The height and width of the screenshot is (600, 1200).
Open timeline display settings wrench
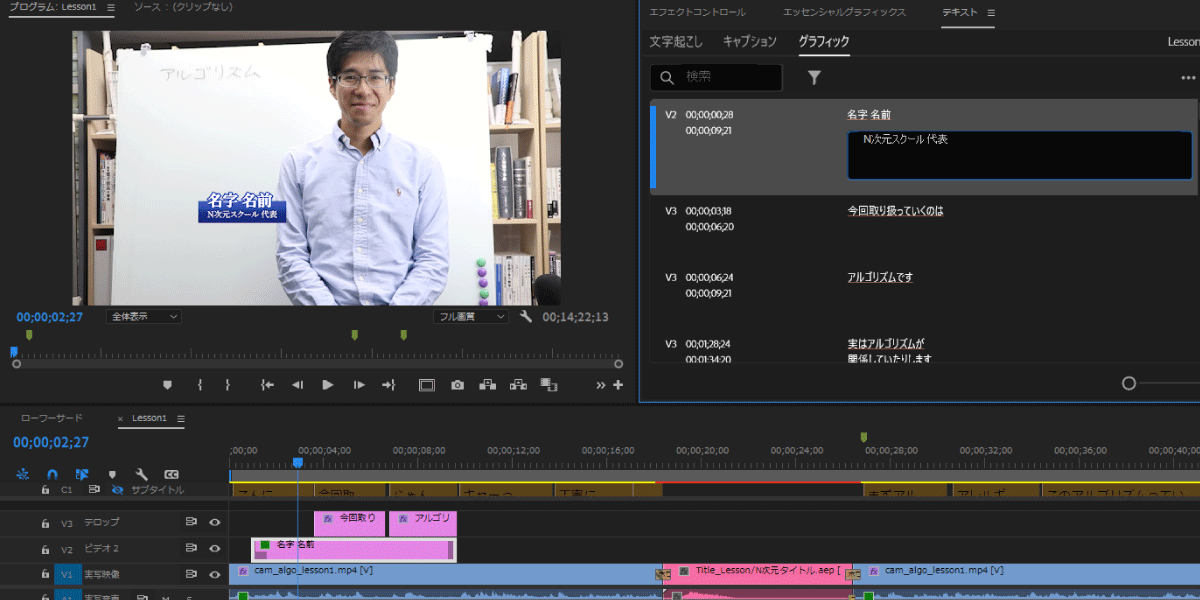click(142, 474)
